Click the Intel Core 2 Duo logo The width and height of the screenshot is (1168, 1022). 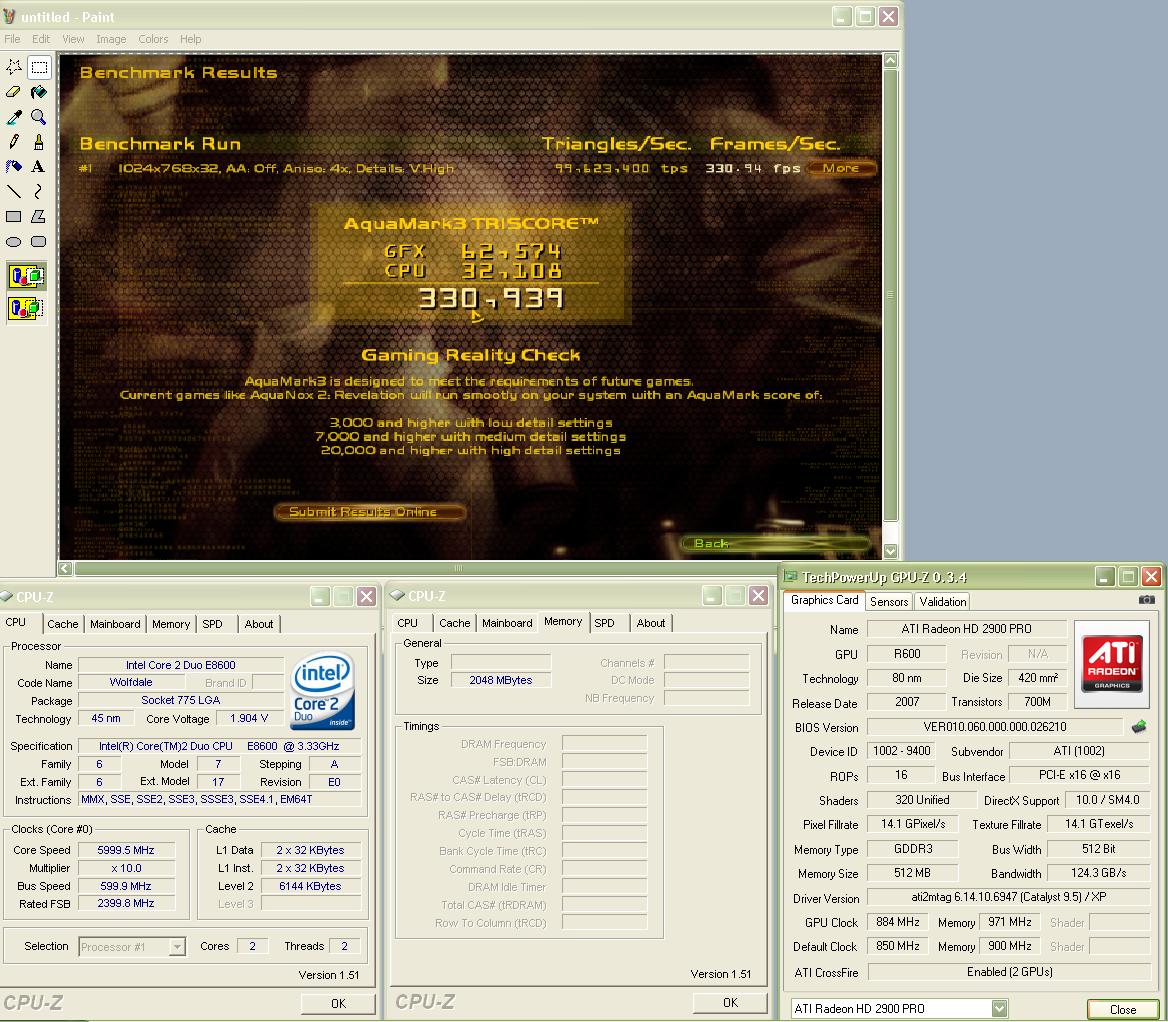click(323, 692)
